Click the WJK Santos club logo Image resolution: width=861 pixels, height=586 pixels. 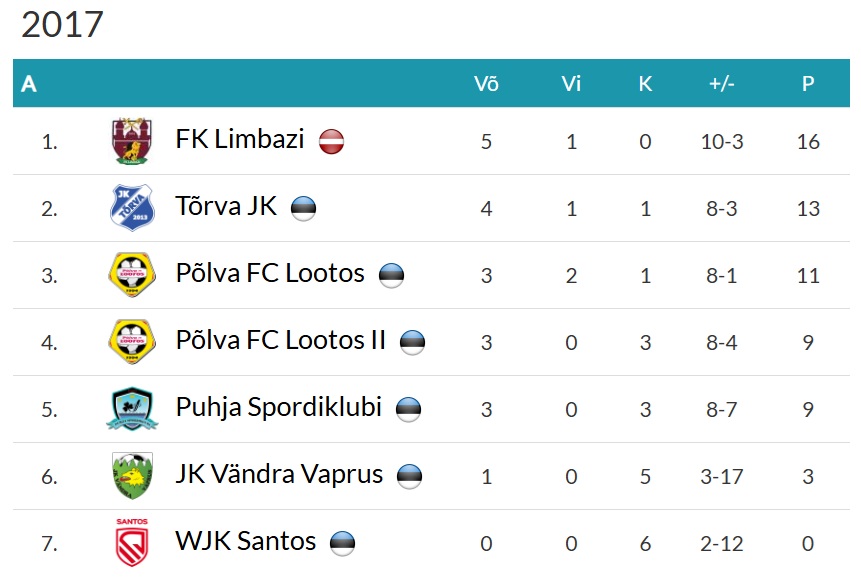coord(131,543)
